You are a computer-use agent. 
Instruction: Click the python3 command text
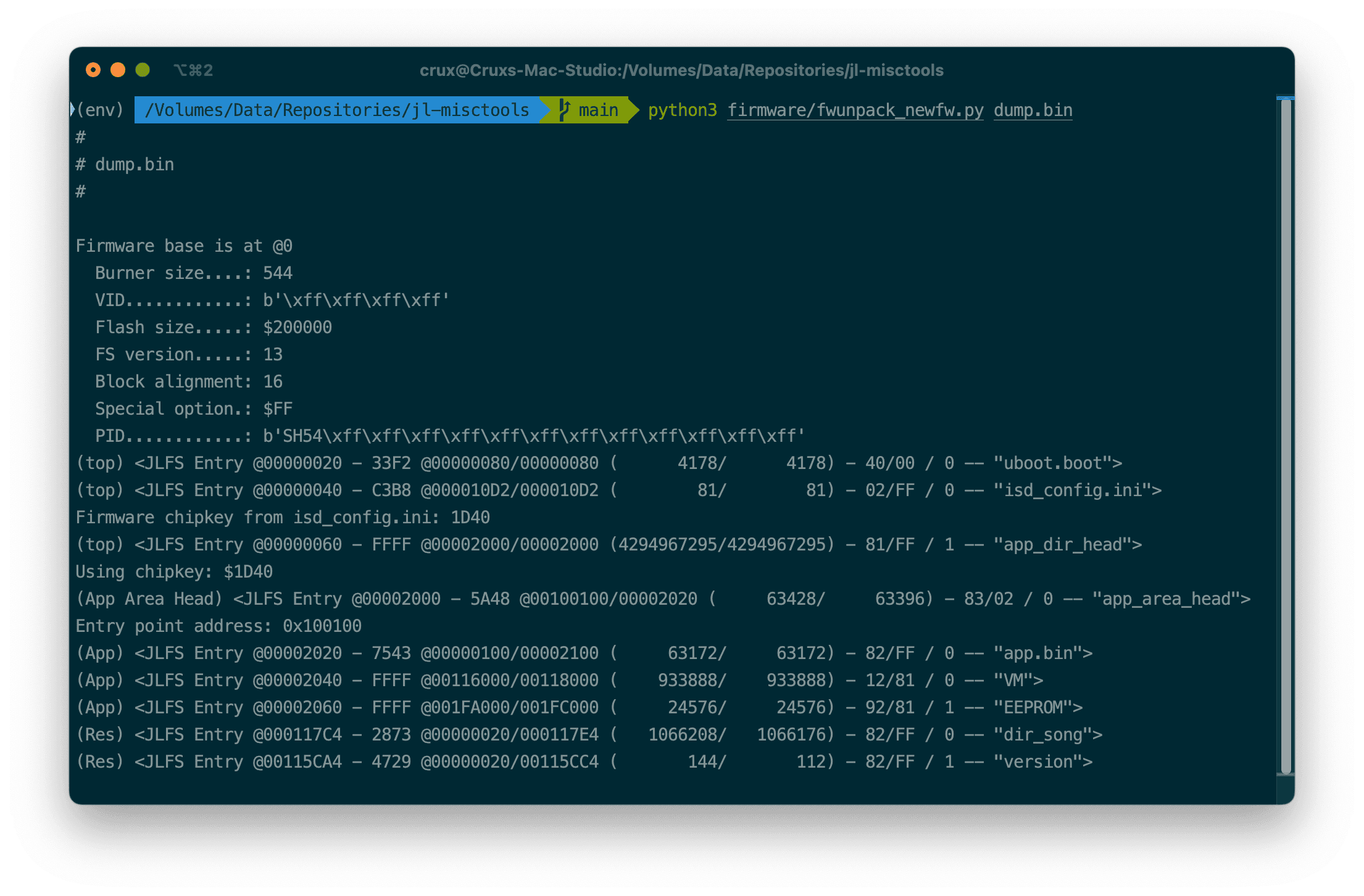coord(682,110)
